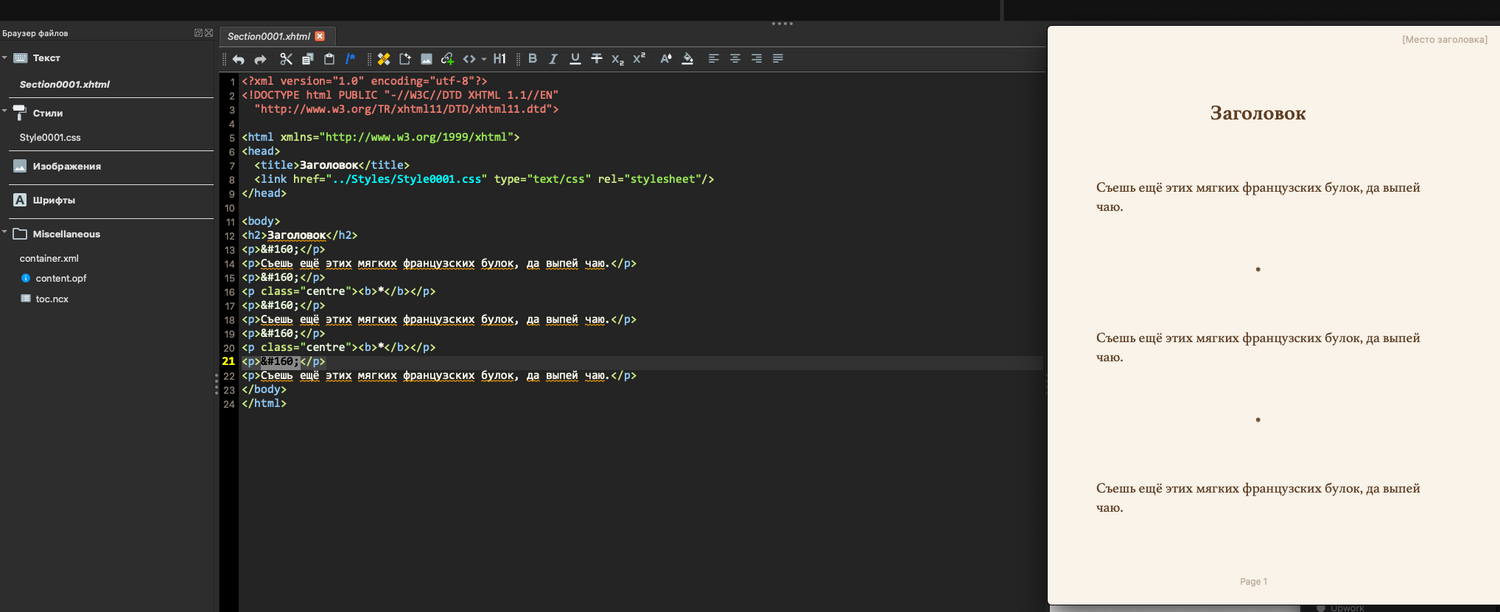
Task: Insert a link with the chain-plus icon
Action: (x=447, y=59)
